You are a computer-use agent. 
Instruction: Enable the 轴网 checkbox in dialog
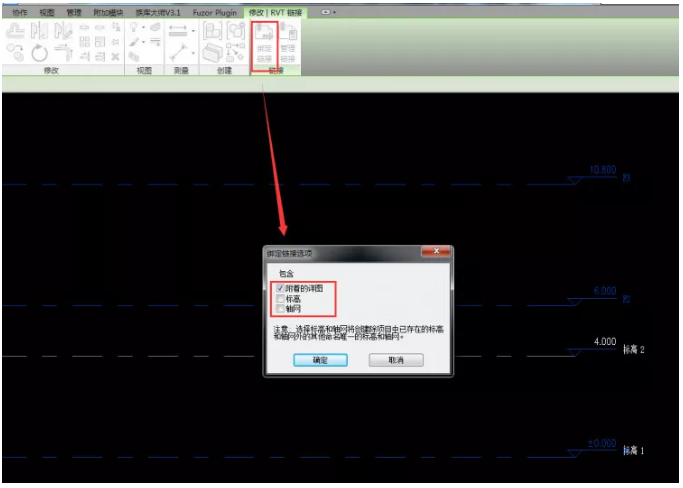[x=281, y=309]
